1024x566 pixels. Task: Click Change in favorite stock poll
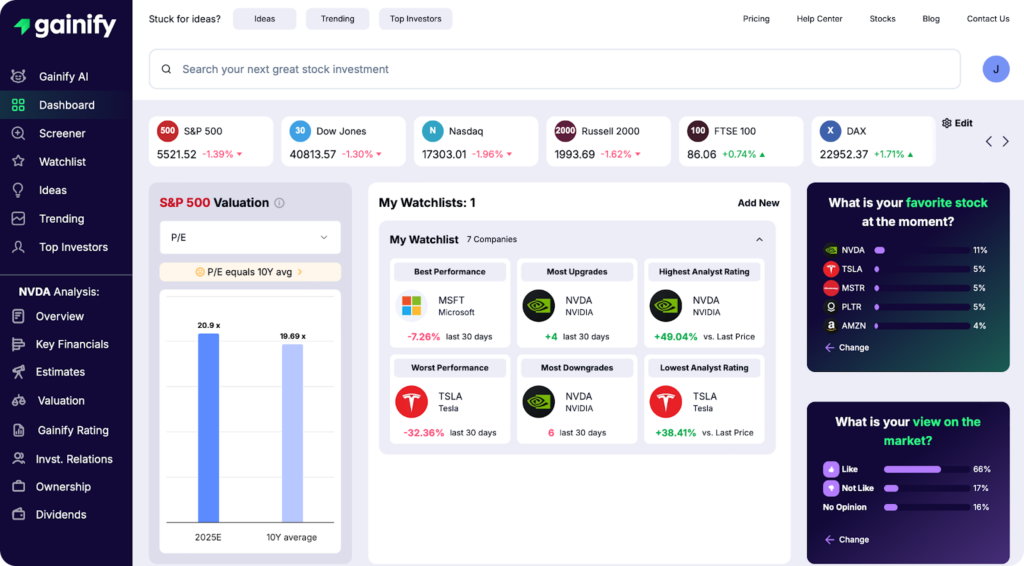847,347
